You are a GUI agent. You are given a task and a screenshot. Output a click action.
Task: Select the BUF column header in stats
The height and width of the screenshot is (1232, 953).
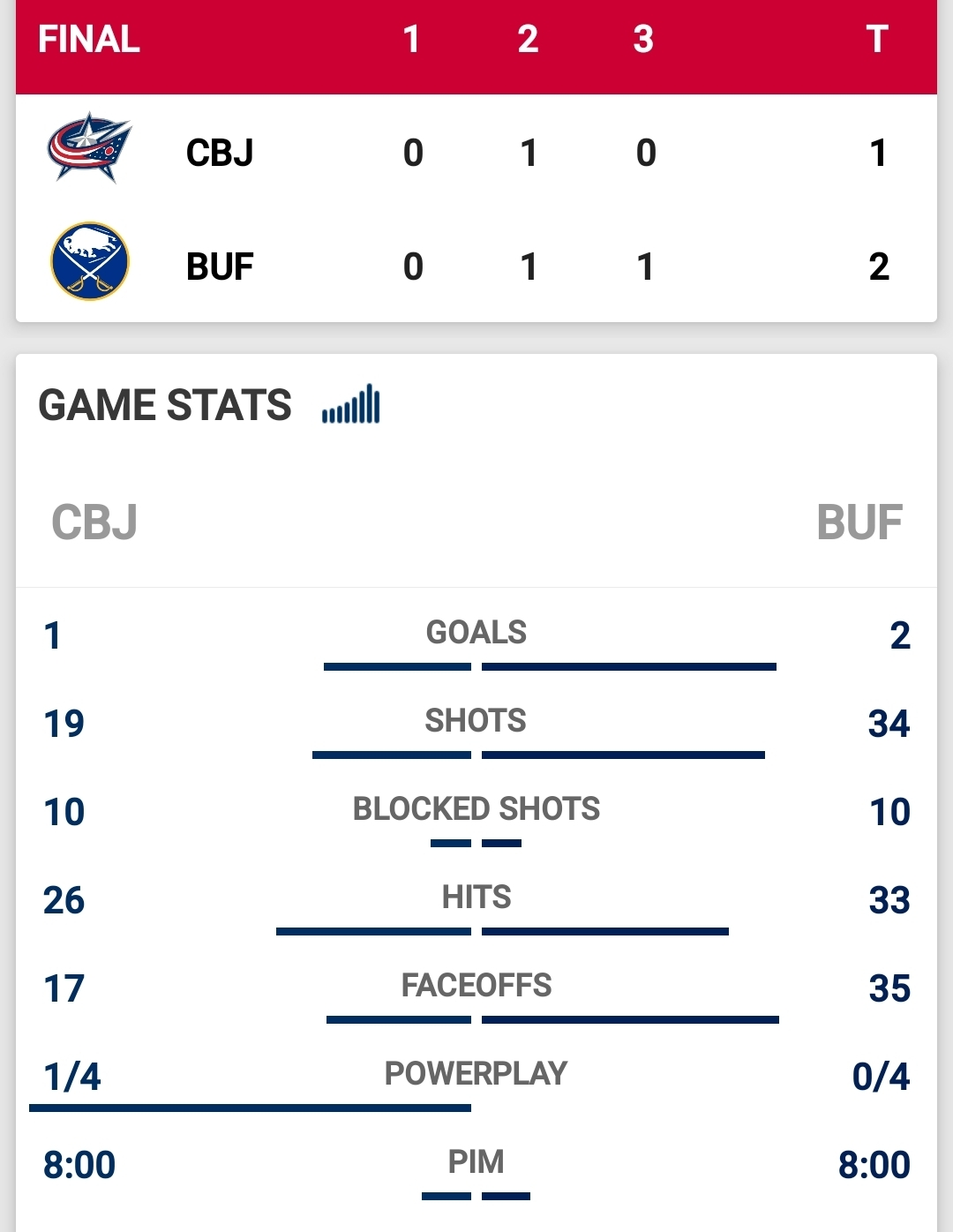[859, 522]
